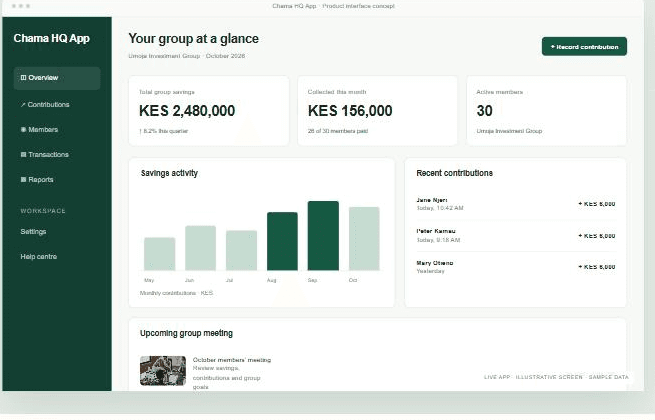This screenshot has height=420, width=655.
Task: Click the Contributions arrow icon
Action: click(x=23, y=105)
